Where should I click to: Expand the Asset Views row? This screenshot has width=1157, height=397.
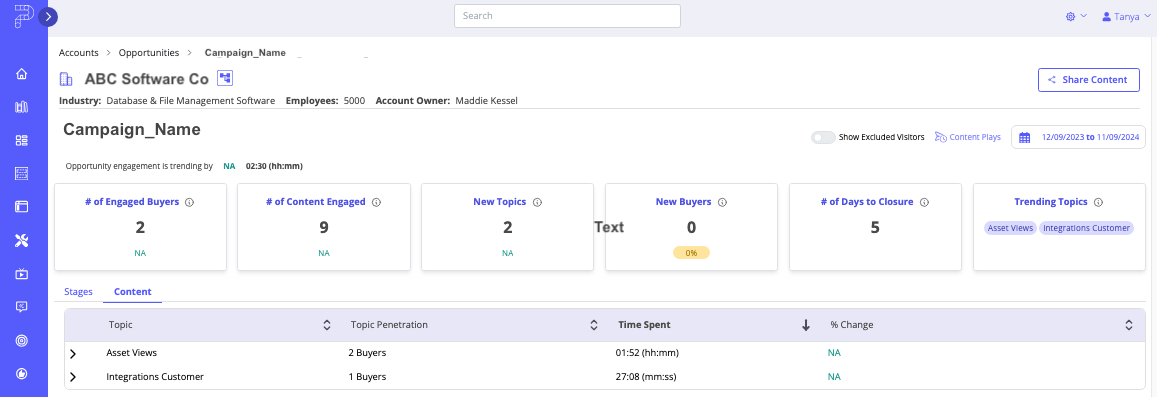(x=73, y=353)
